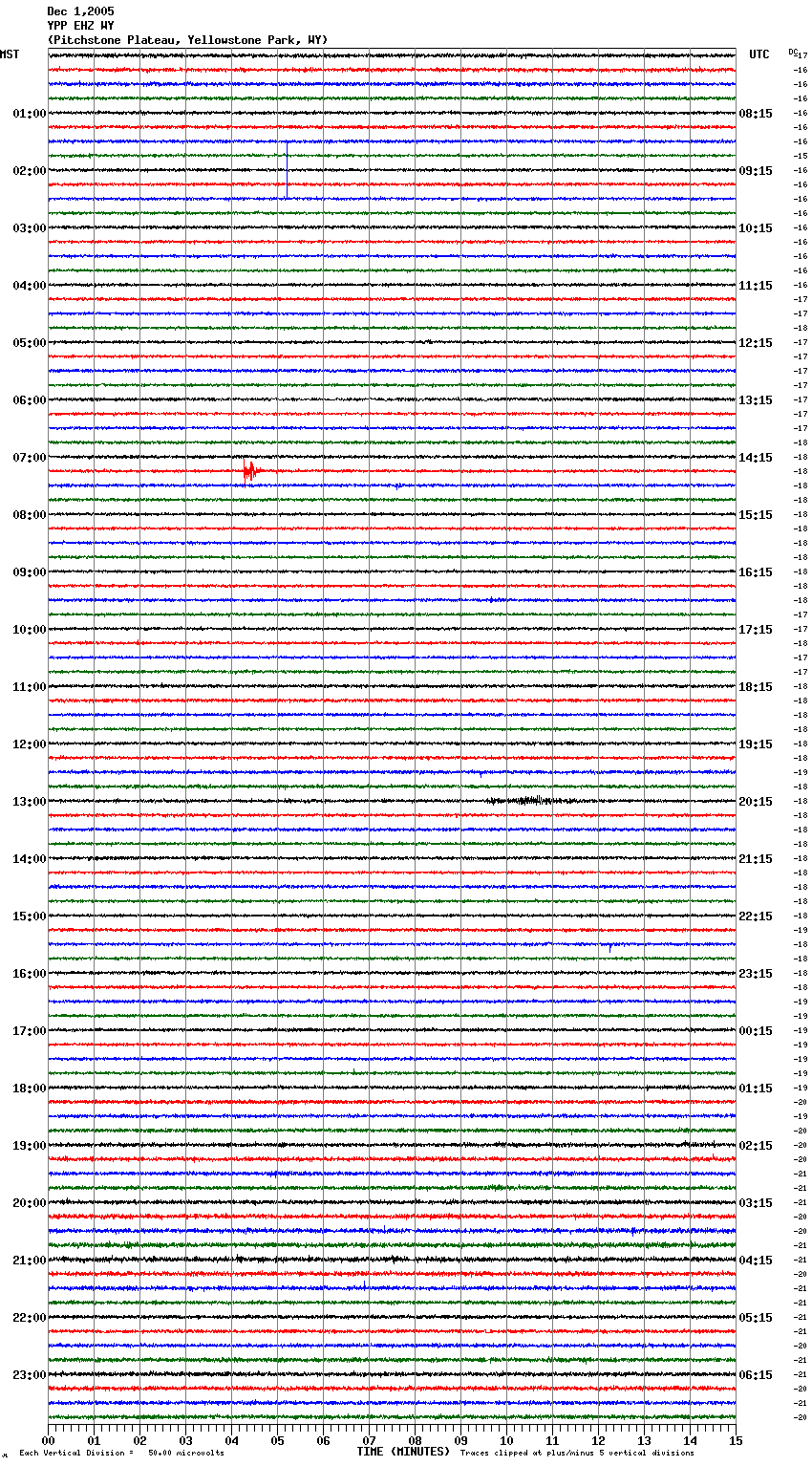Select the '01:00' MST time label

[30, 114]
